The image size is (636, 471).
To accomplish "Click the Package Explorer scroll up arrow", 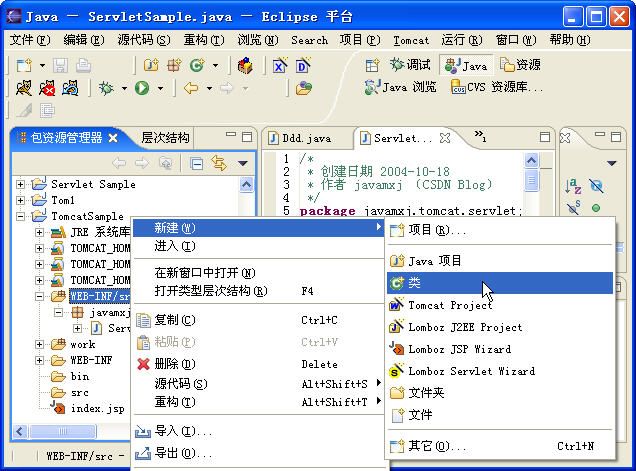I will (246, 185).
